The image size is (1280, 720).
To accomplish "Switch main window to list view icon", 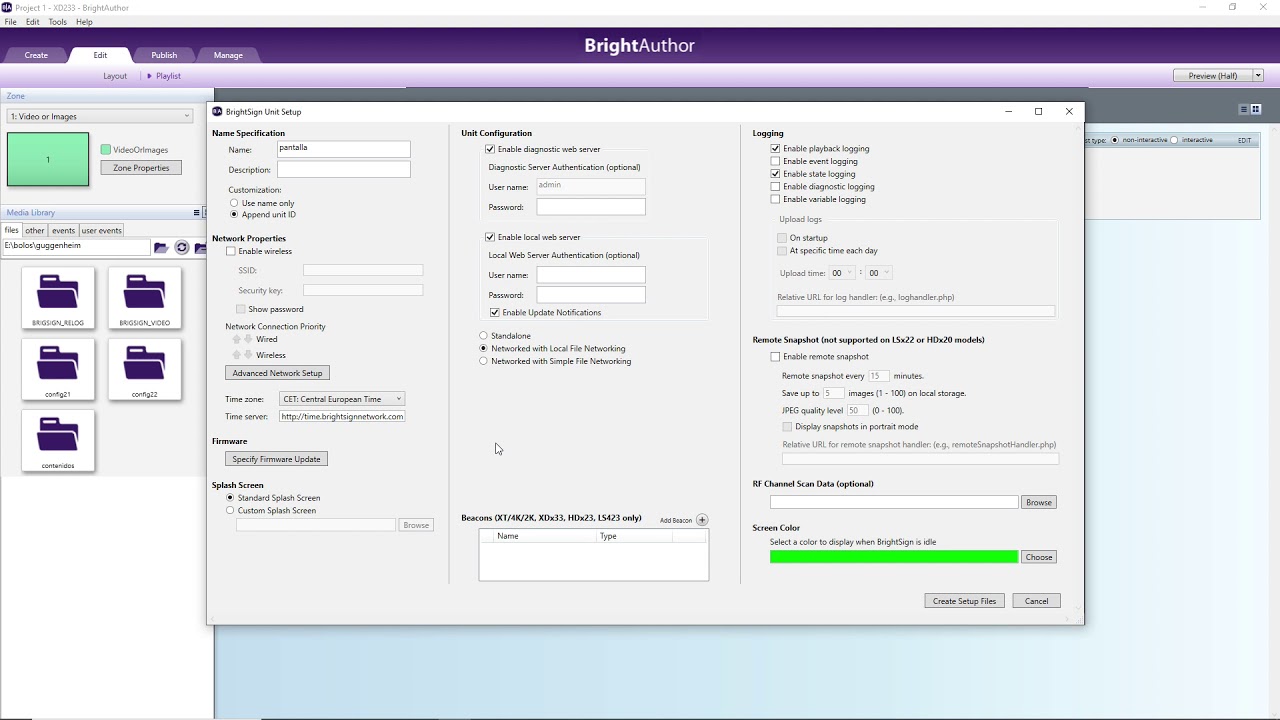I will [x=1244, y=109].
